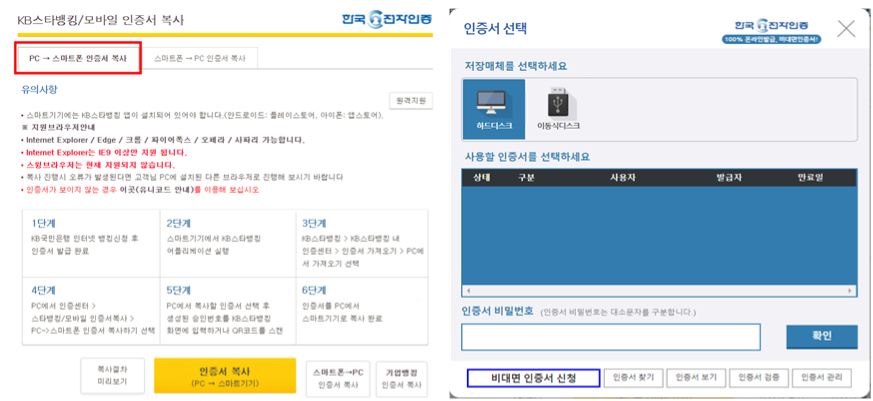Image resolution: width=873 pixels, height=401 pixels.
Task: Click the 사용자 column header
Action: click(622, 178)
